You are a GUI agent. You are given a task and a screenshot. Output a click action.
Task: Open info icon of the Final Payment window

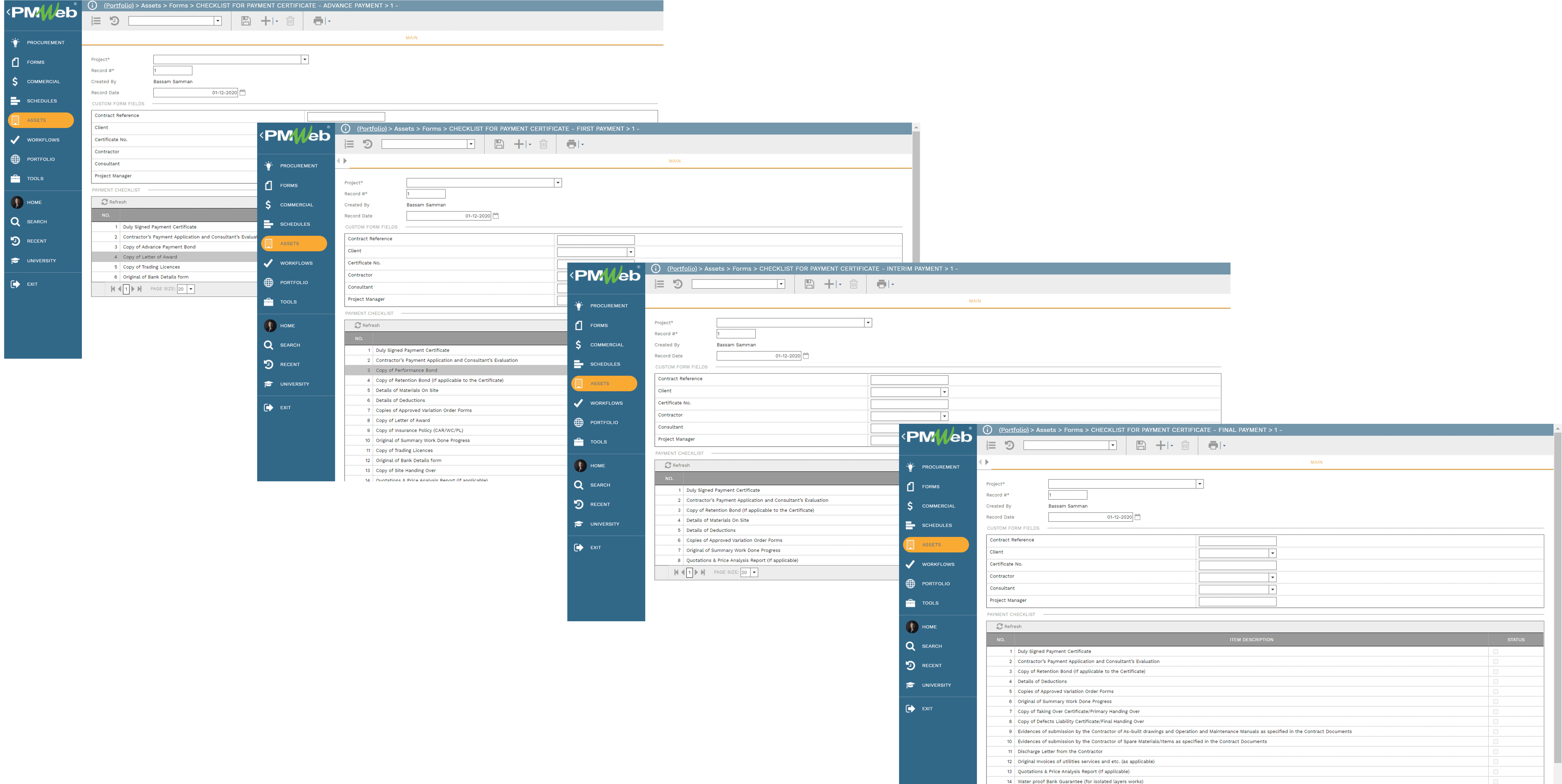pyautogui.click(x=987, y=430)
